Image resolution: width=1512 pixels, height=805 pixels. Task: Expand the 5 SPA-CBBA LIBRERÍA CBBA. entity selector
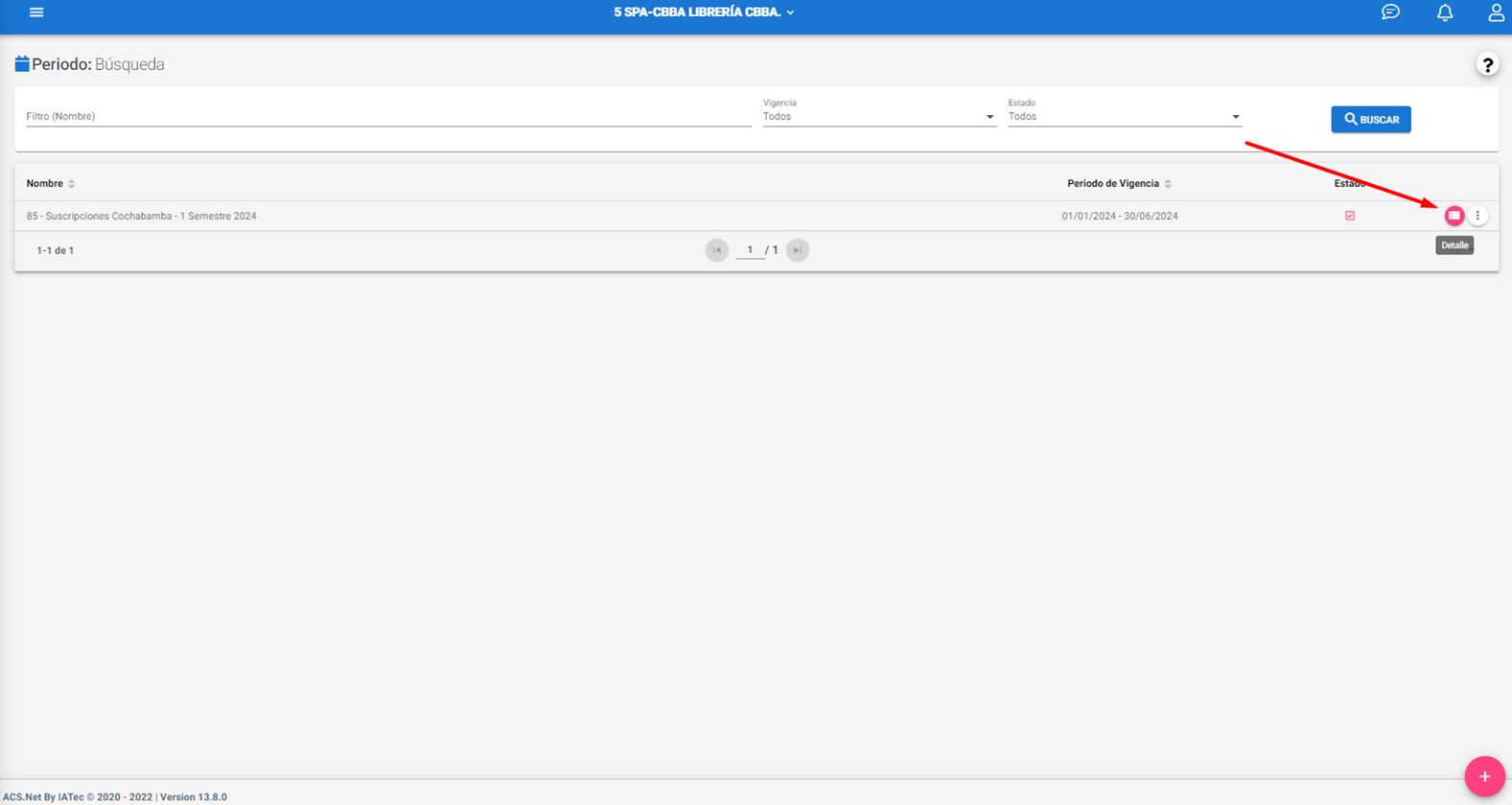pyautogui.click(x=704, y=12)
